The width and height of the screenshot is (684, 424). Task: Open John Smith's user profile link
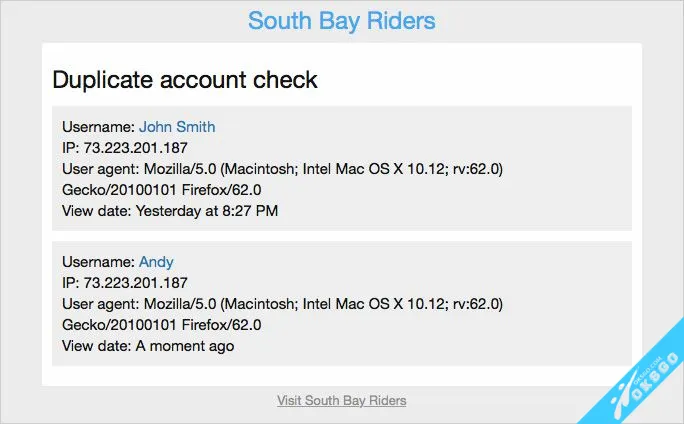click(x=177, y=127)
